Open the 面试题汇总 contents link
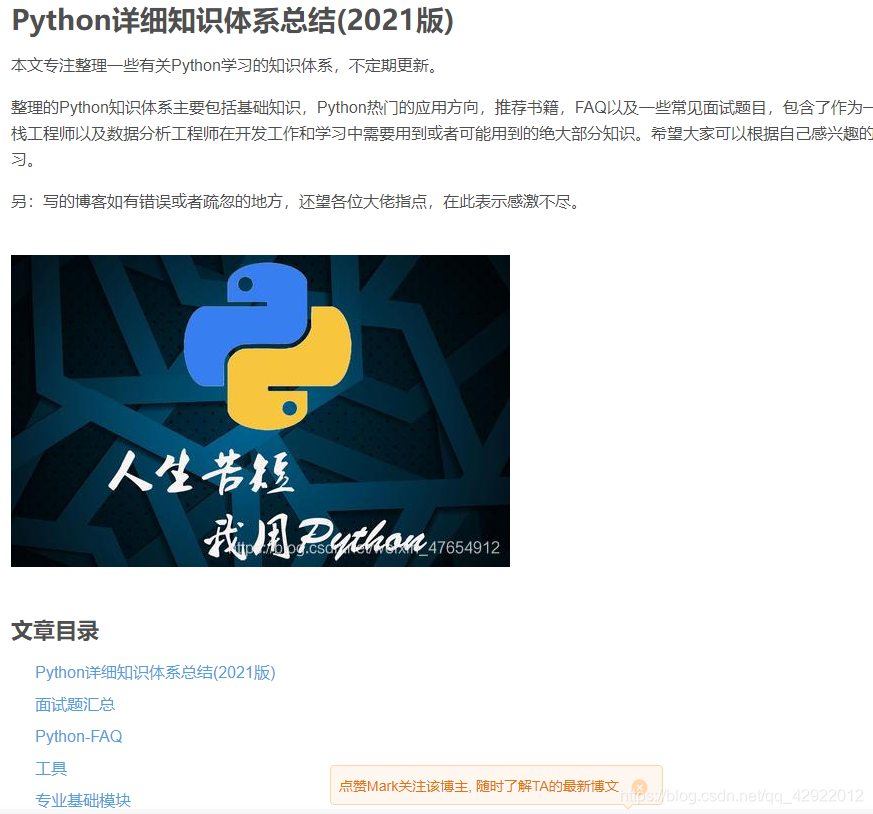This screenshot has width=873, height=814. [x=75, y=705]
